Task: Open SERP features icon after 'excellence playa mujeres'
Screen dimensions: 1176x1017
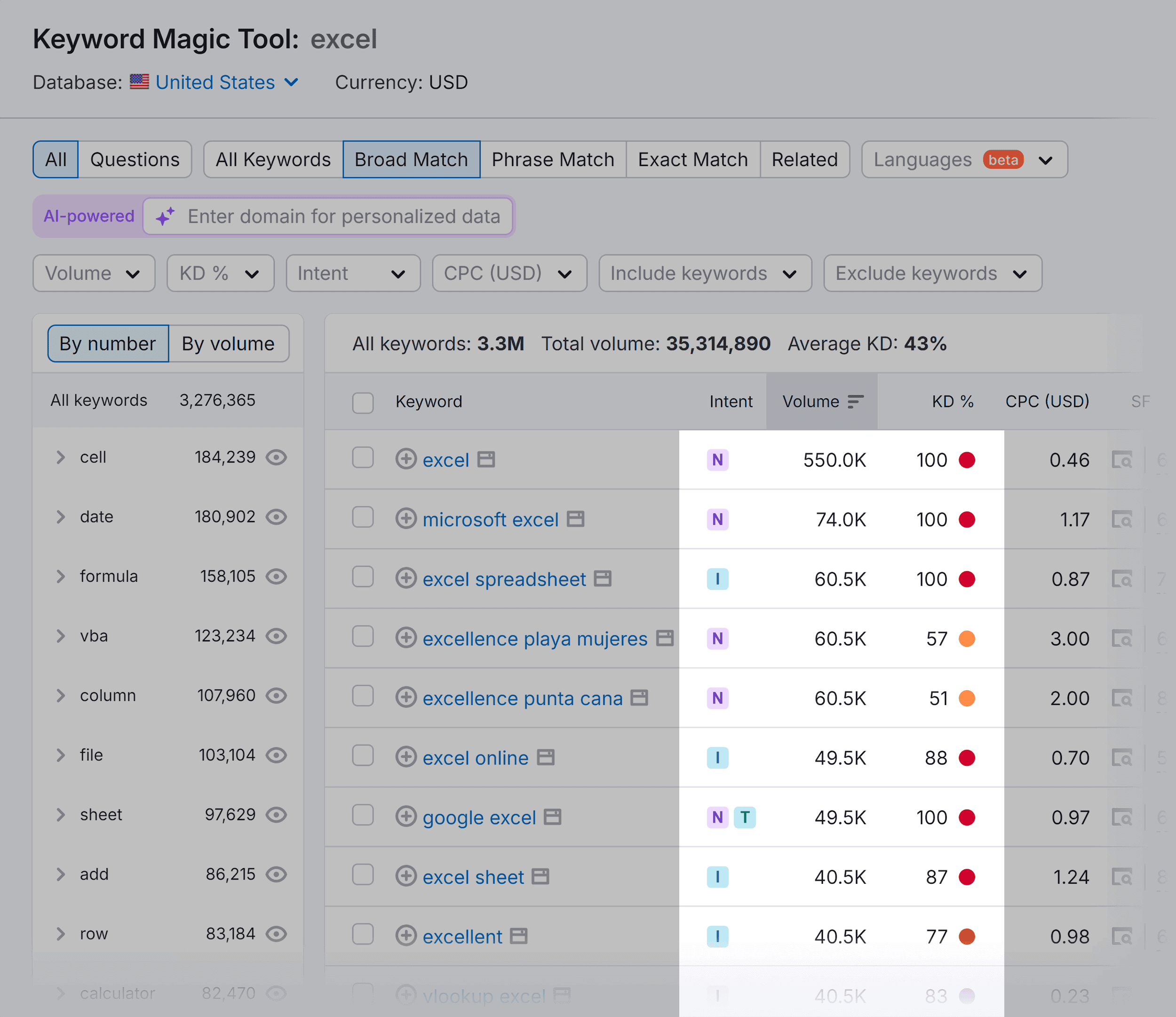Action: (x=665, y=638)
